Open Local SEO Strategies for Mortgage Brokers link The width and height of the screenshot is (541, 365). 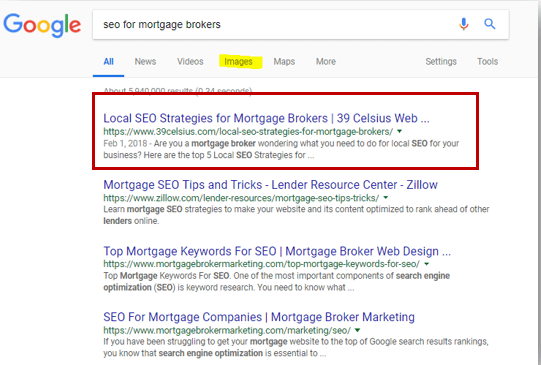point(266,118)
